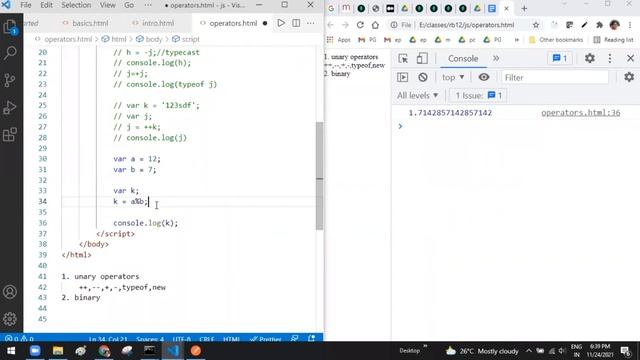
Task: Open a new Chrome tab
Action: click(524, 8)
